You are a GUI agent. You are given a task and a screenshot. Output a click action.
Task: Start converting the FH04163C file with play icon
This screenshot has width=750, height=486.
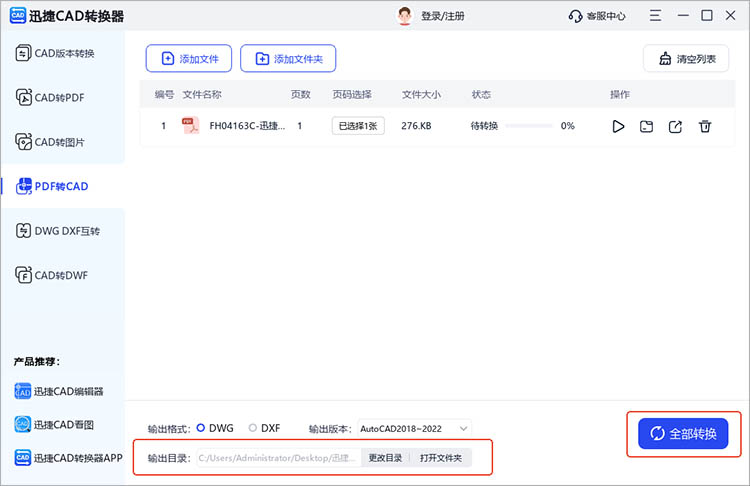[x=618, y=126]
